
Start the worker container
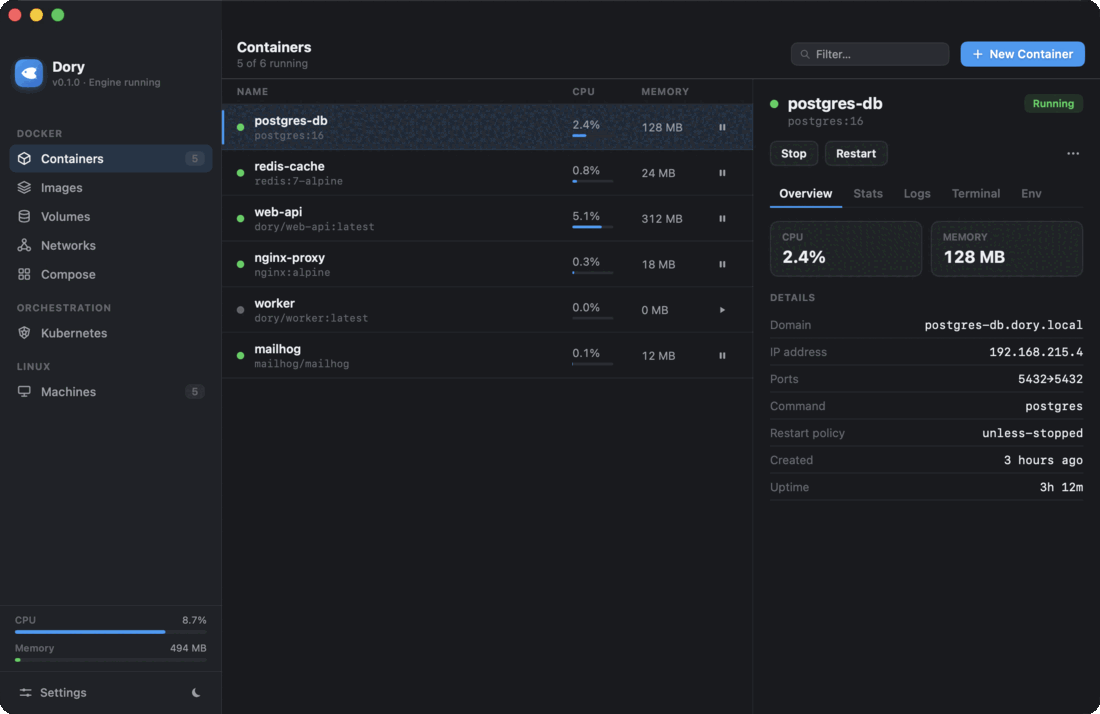[722, 309]
